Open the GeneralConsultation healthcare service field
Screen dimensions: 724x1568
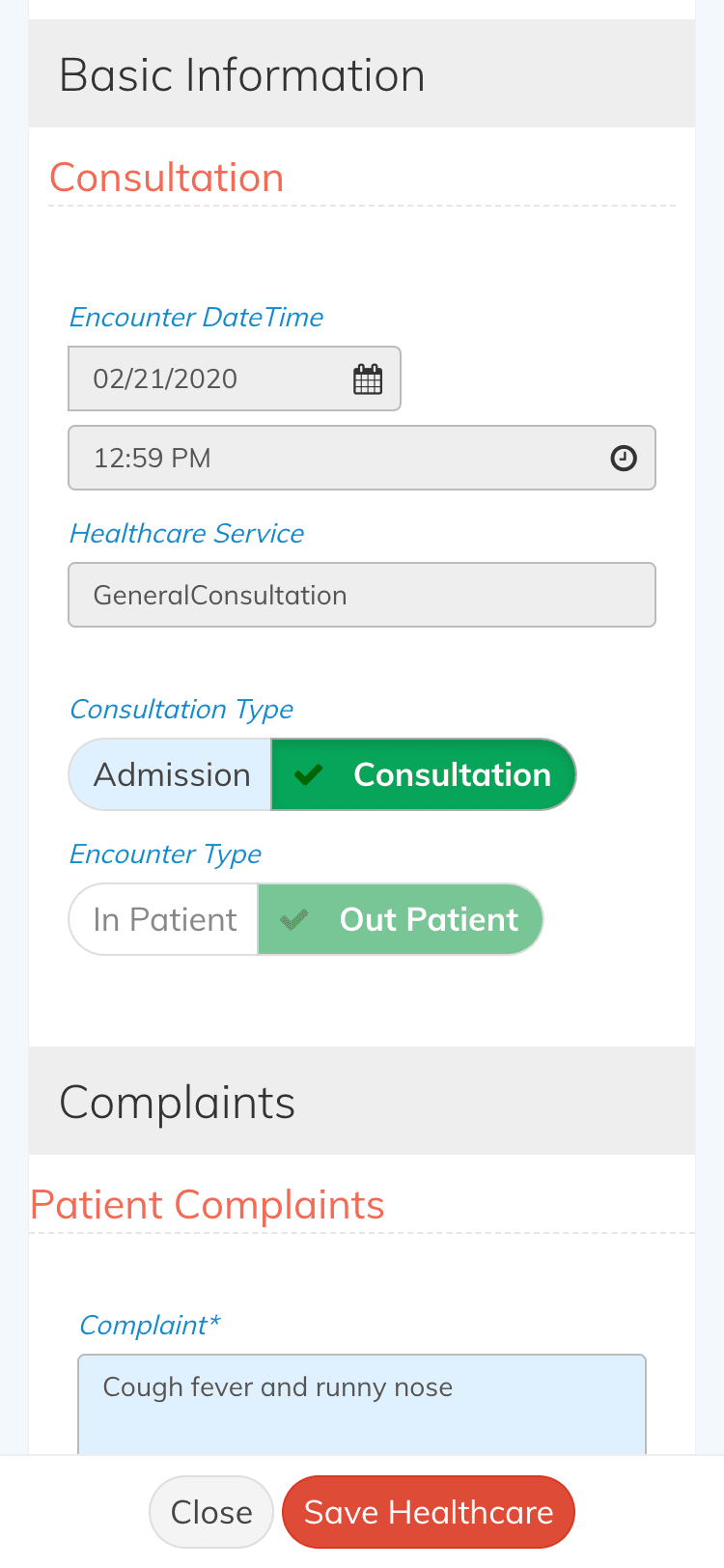362,595
